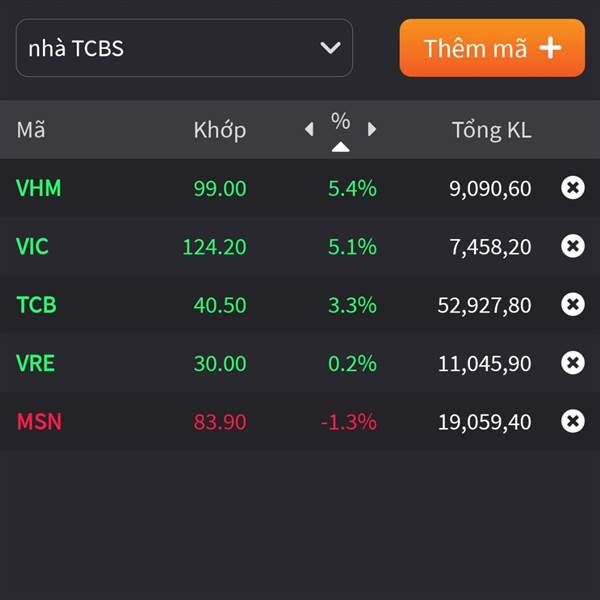Remove VRE from the list
600x600 pixels.
pos(572,363)
